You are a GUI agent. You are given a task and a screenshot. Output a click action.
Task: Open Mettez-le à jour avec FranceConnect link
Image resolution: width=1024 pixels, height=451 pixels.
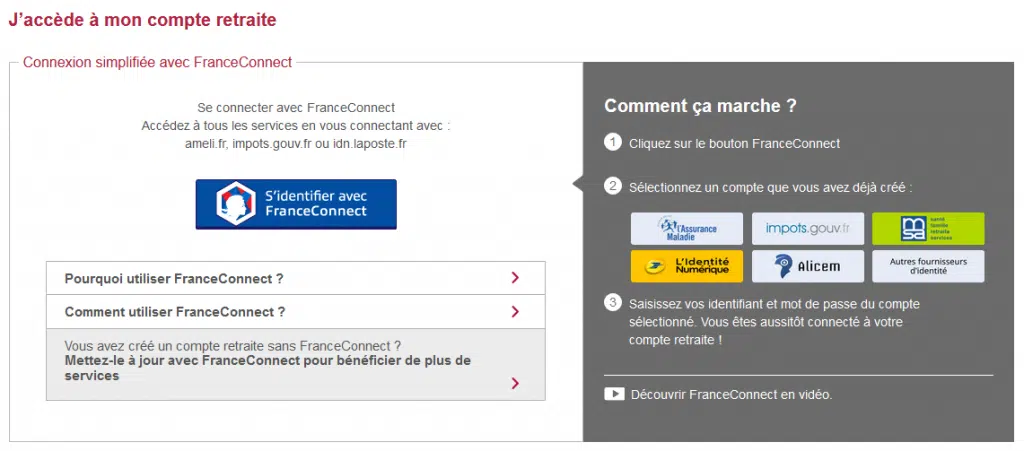[x=268, y=368]
